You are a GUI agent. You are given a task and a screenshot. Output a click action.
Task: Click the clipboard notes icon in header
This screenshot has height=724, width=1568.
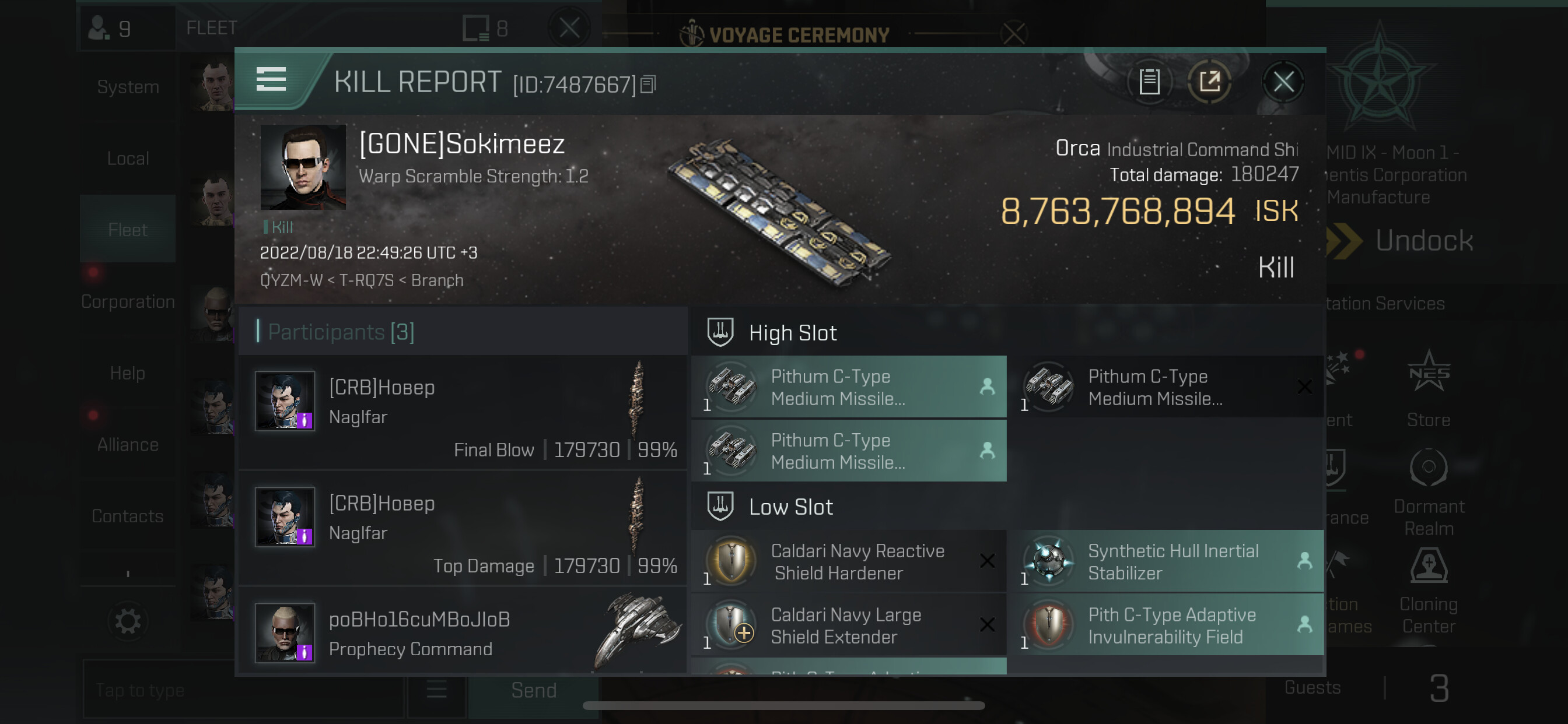pos(1149,82)
